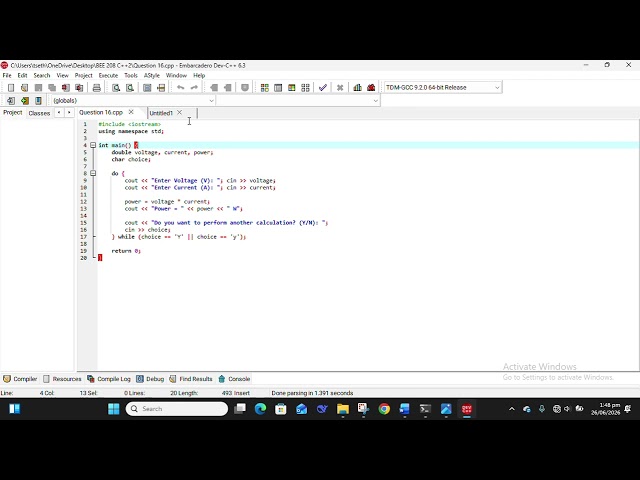Click the Stop execution X icon
Viewport: 640px width, 480px height.
pyautogui.click(x=340, y=88)
